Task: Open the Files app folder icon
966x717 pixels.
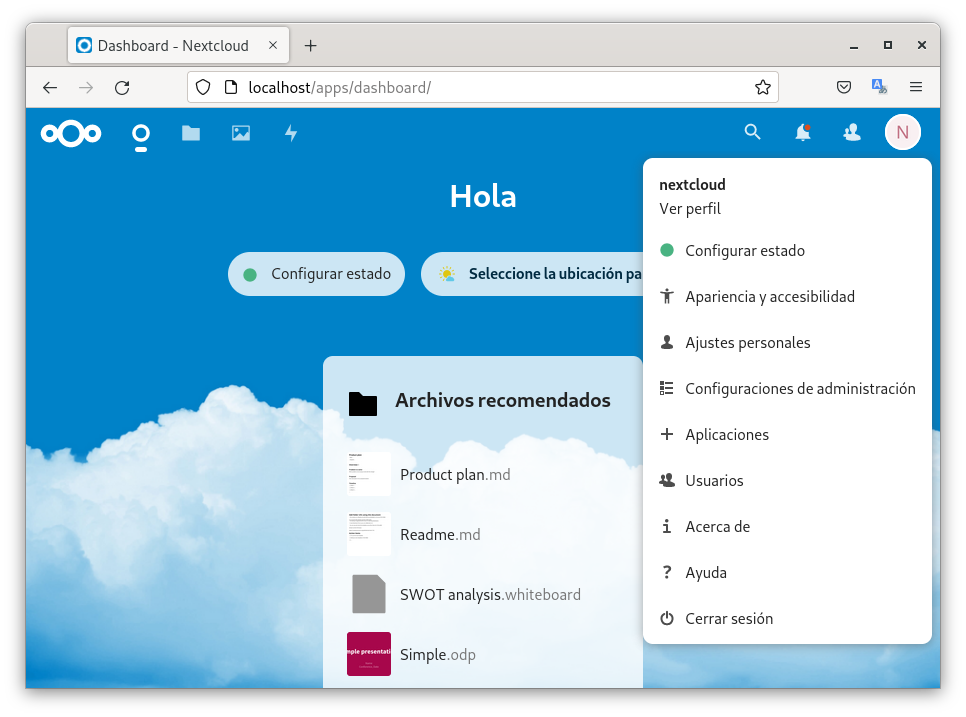Action: pyautogui.click(x=191, y=133)
